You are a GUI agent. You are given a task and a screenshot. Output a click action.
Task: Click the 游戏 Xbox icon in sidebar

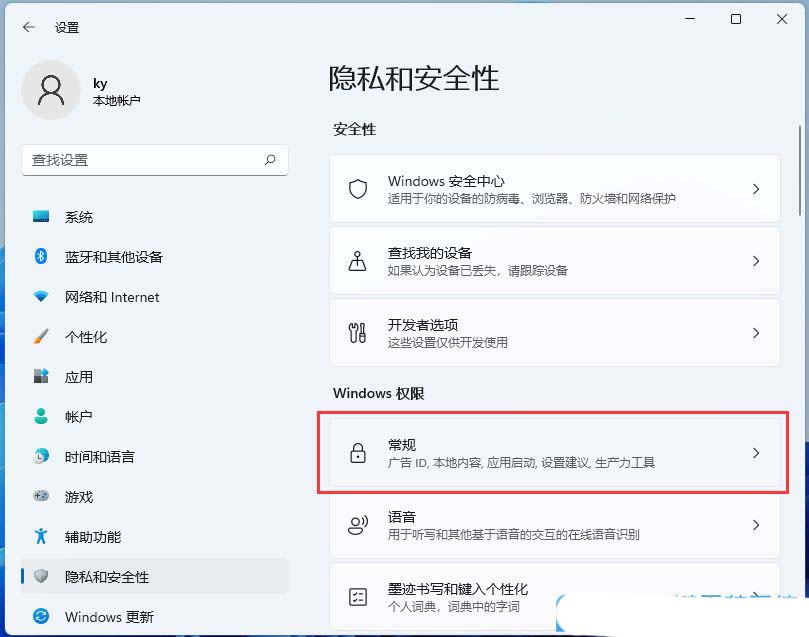41,497
